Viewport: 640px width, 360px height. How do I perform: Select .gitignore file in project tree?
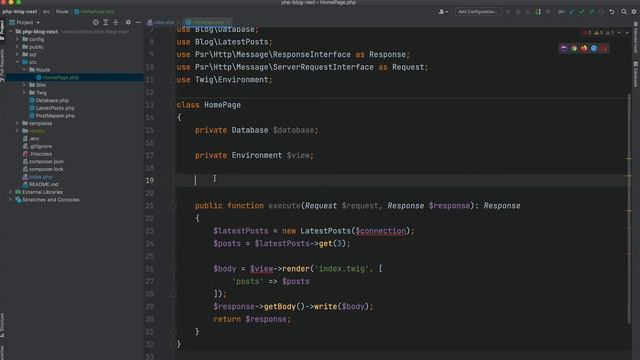[37, 146]
